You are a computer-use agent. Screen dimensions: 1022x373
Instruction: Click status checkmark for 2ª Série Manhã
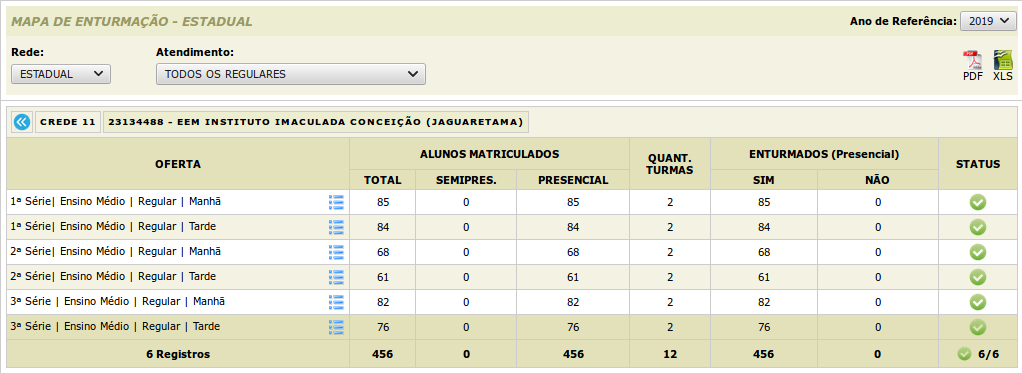pos(978,252)
